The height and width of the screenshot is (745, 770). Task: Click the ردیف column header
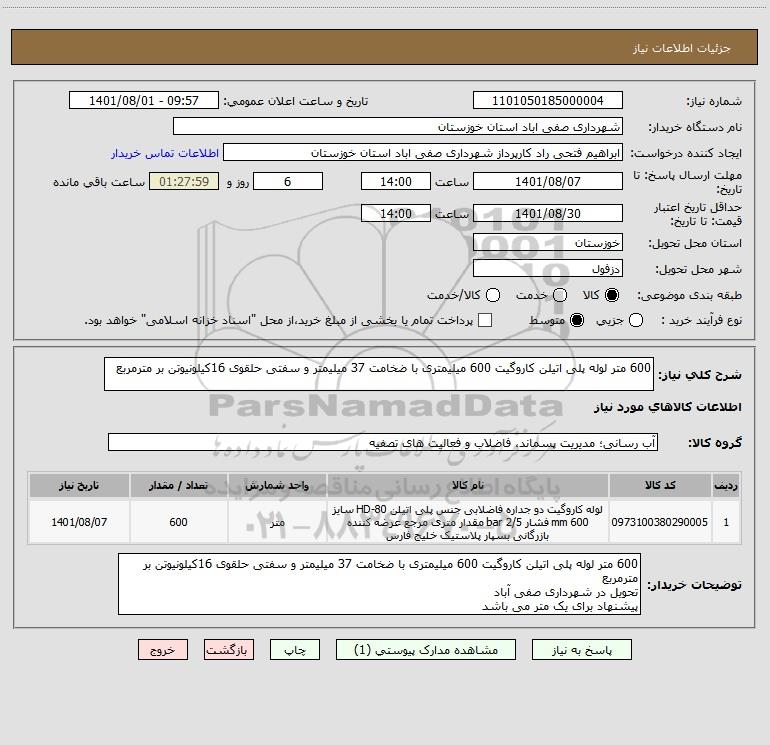pos(726,485)
